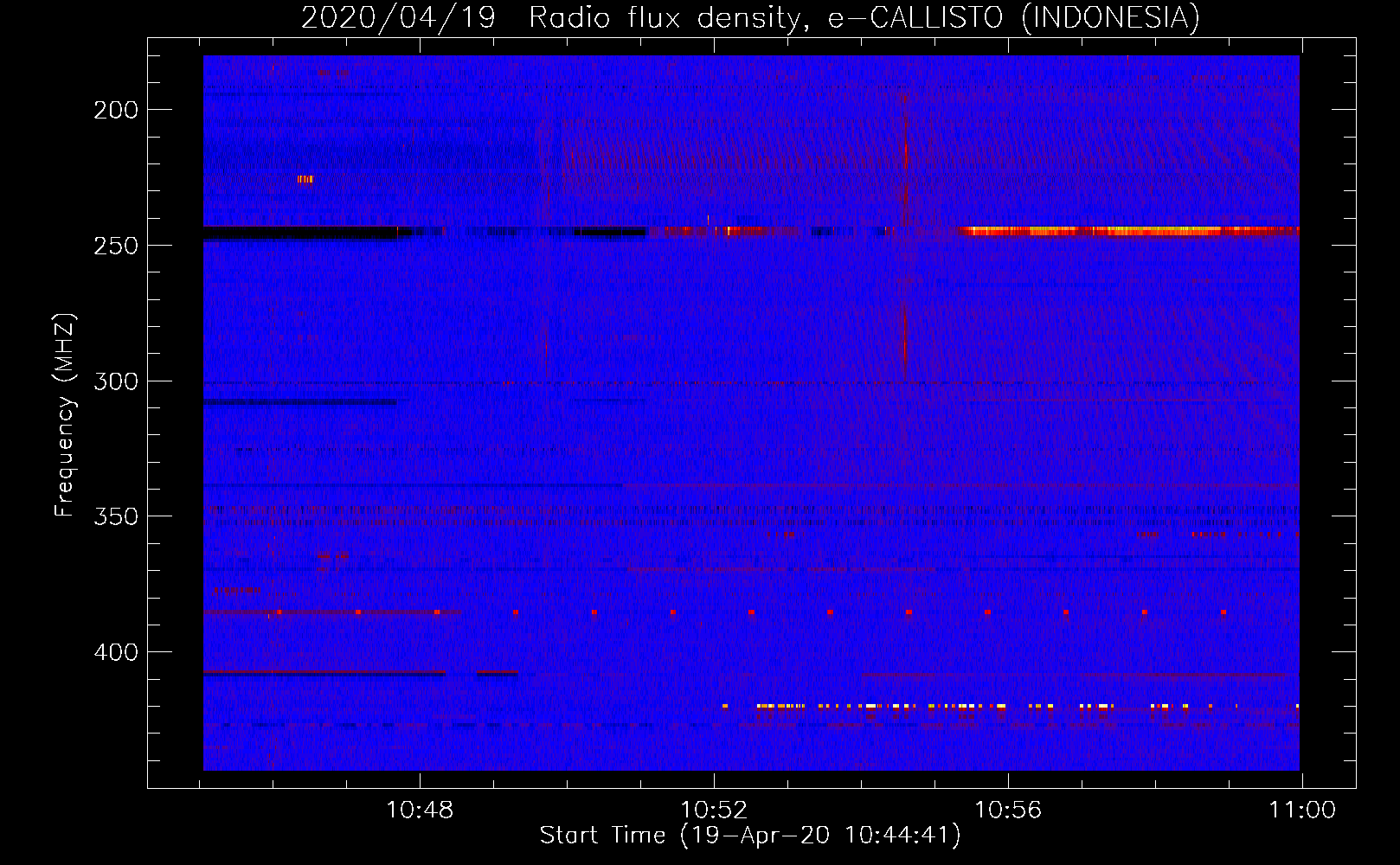Click the 250 frequency tick label

(x=116, y=246)
